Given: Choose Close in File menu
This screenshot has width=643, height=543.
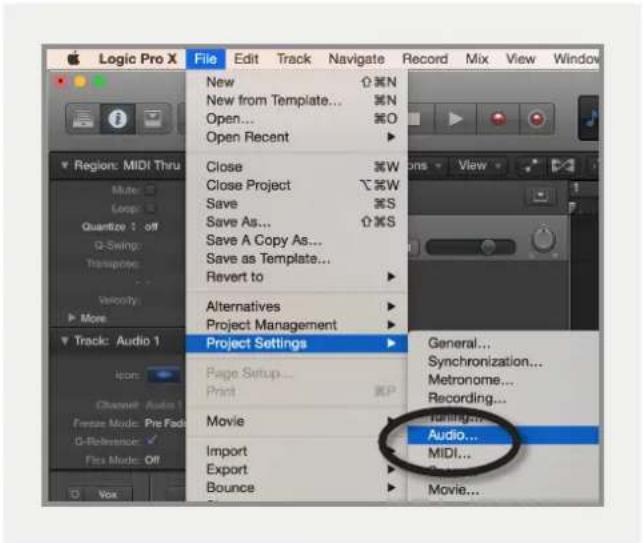Looking at the screenshot, I should pos(296,167).
